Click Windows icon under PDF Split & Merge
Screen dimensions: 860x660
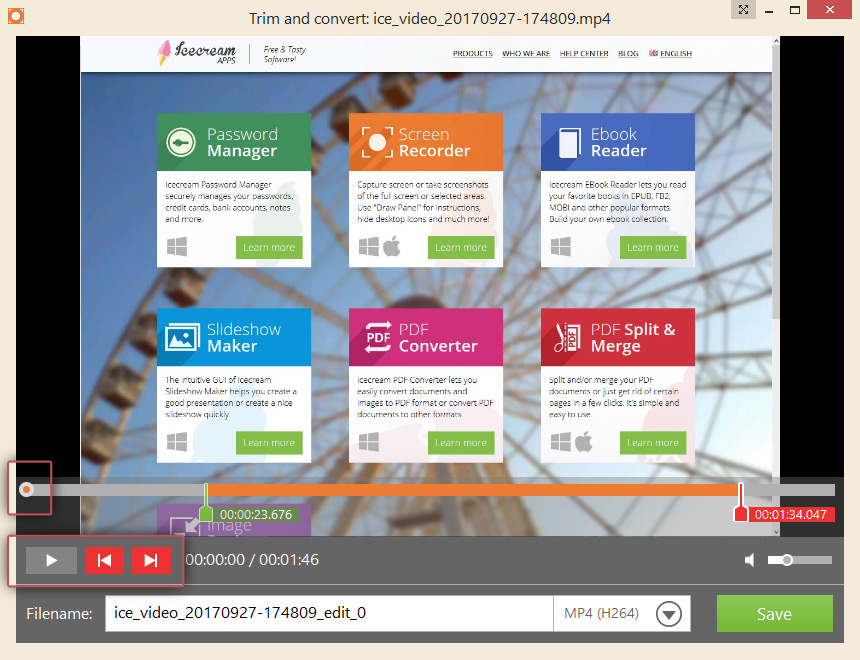click(561, 442)
